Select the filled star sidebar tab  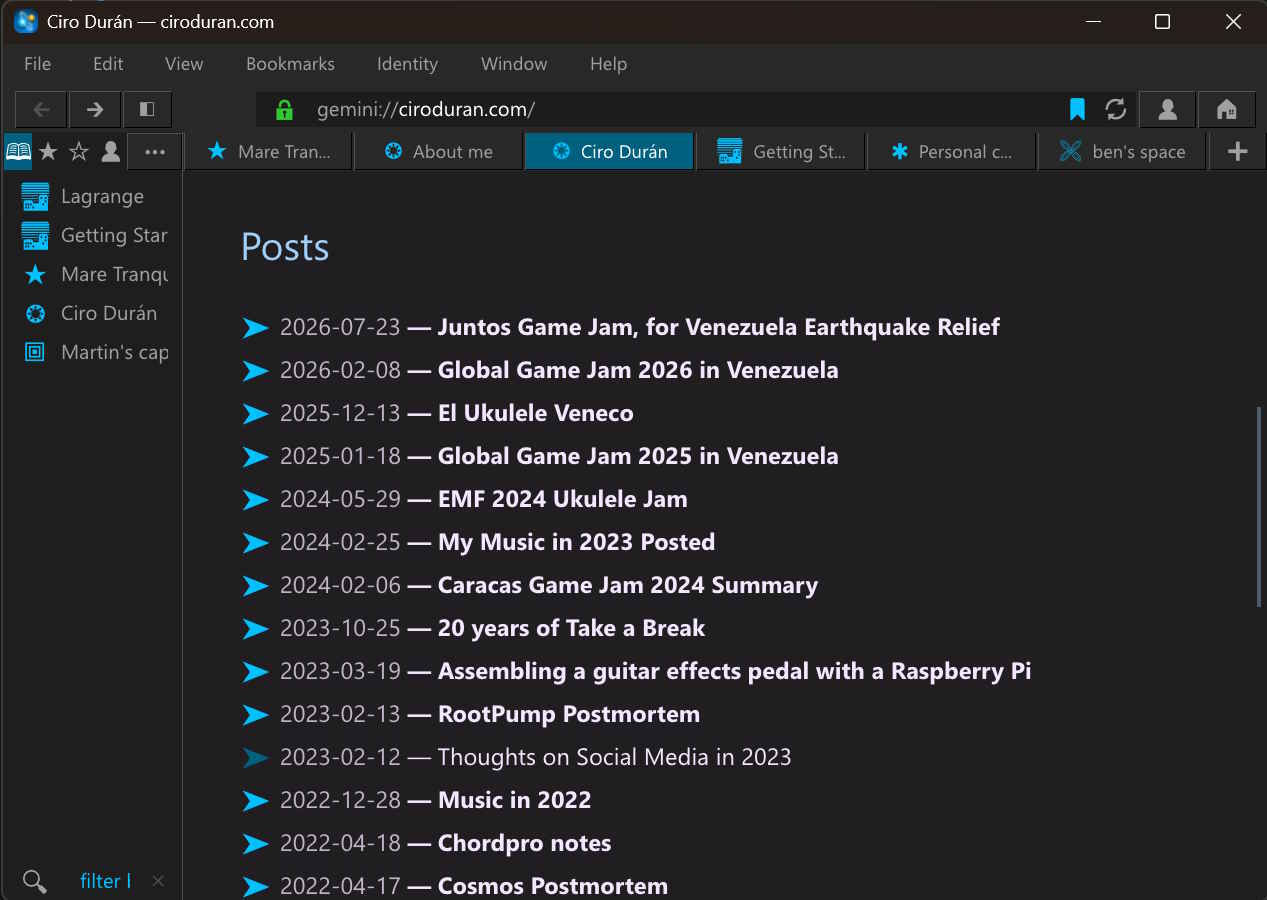pos(48,152)
